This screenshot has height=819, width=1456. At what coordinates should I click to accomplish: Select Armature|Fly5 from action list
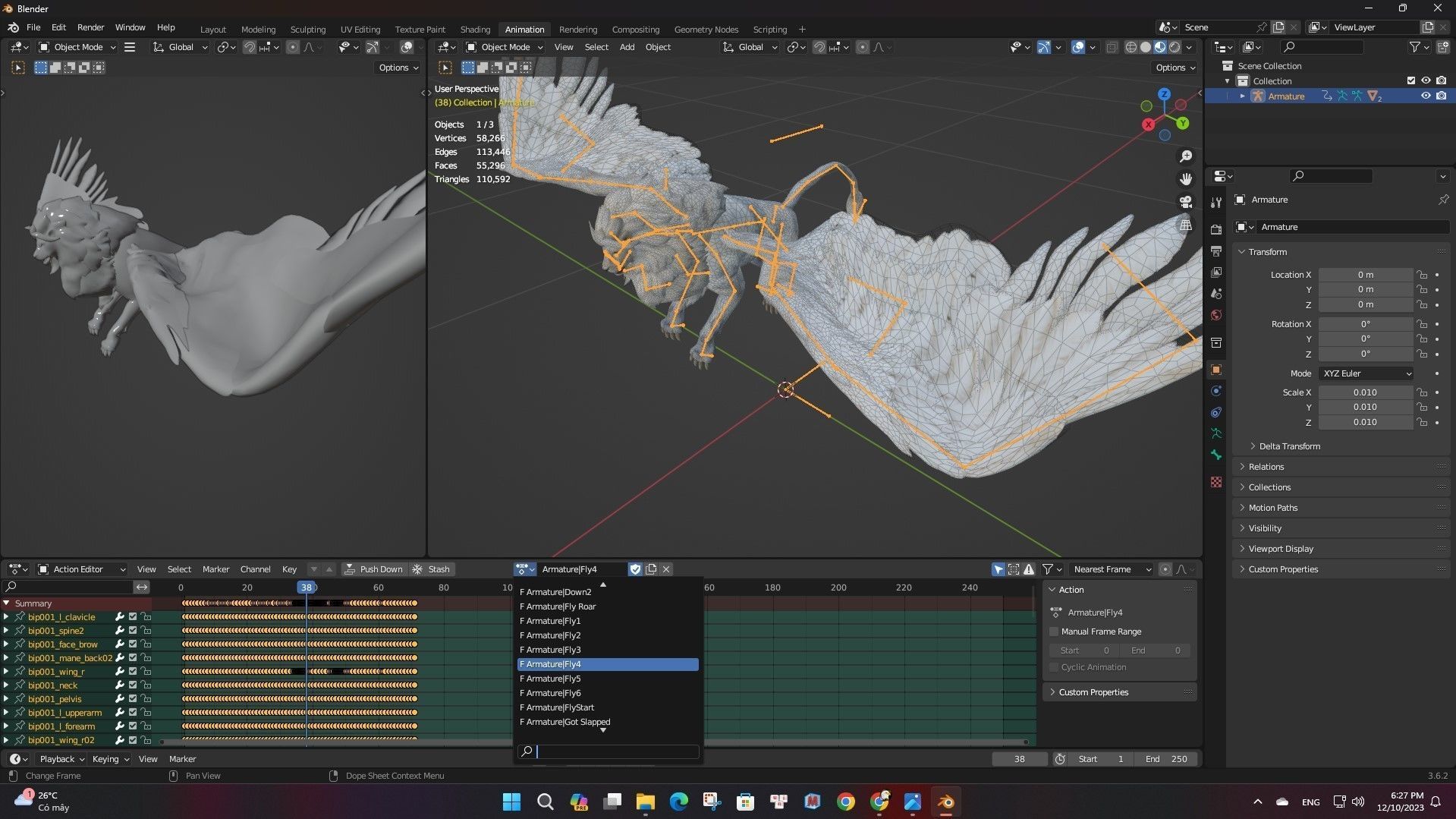pyautogui.click(x=608, y=679)
